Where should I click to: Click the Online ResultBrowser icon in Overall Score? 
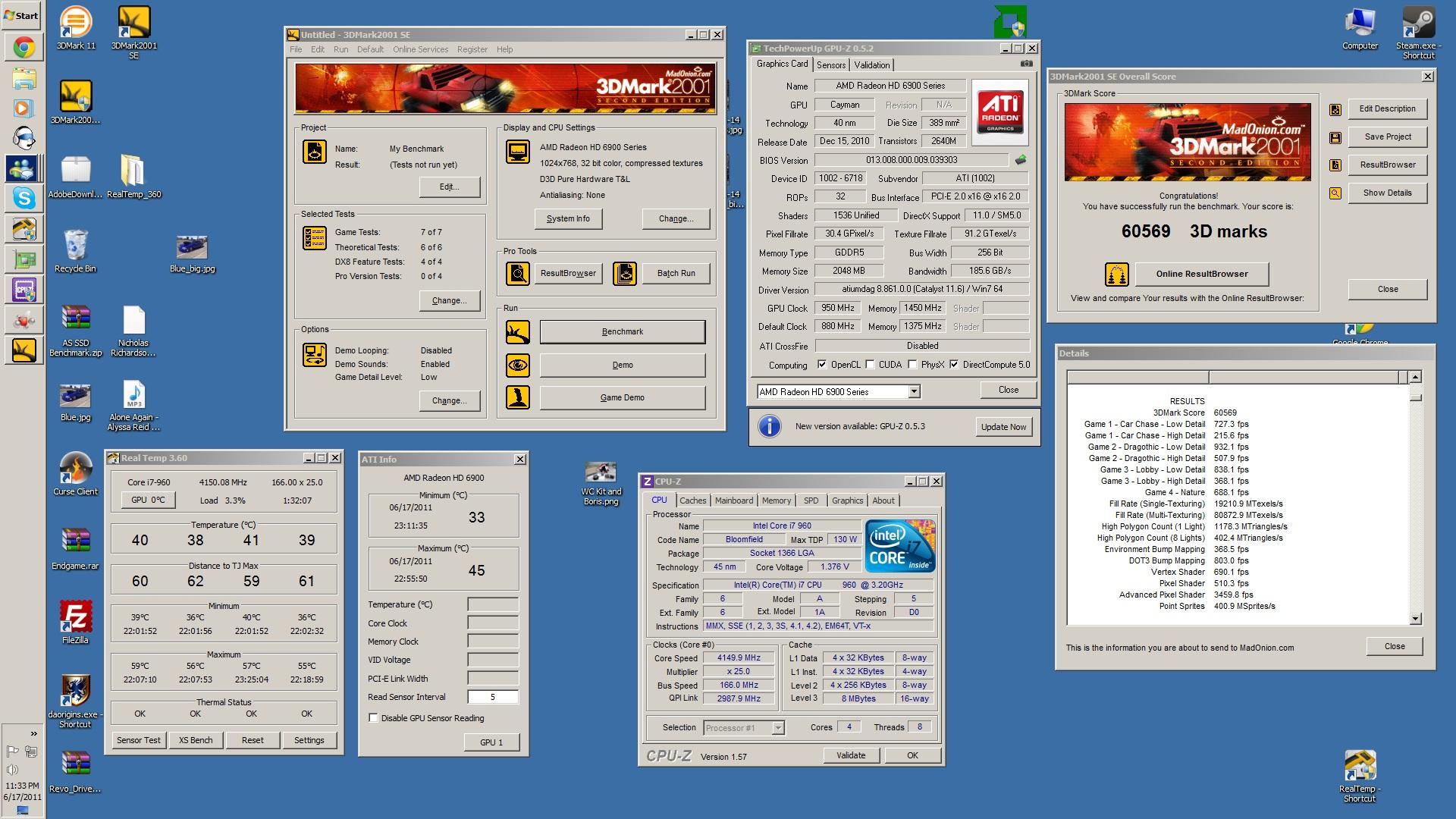[x=1116, y=274]
